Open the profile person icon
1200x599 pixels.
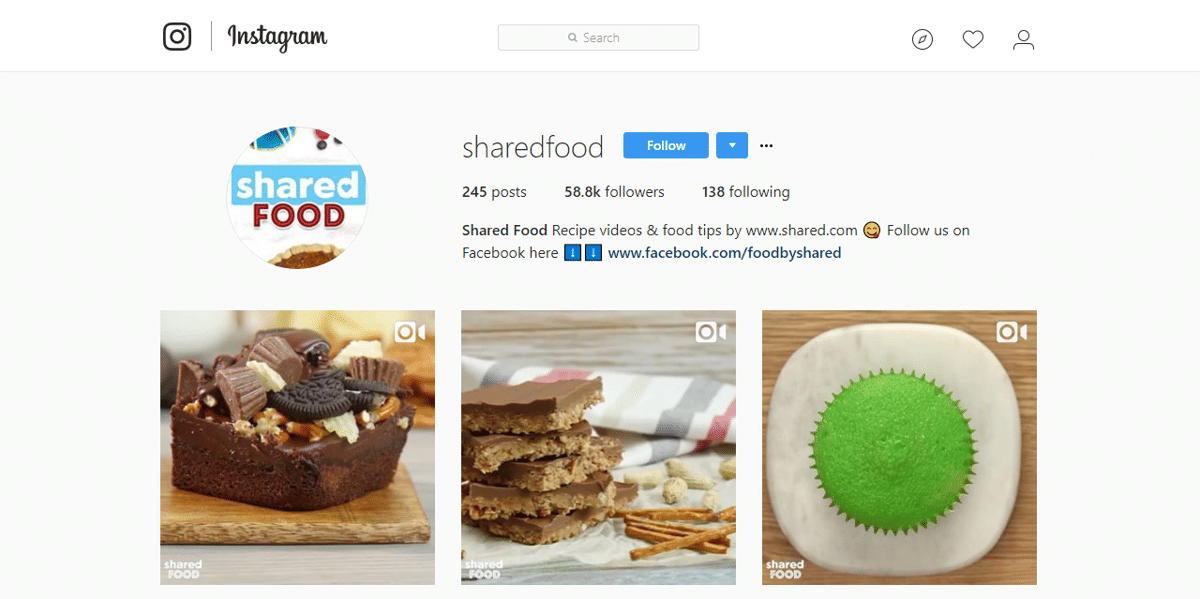pyautogui.click(x=1023, y=40)
